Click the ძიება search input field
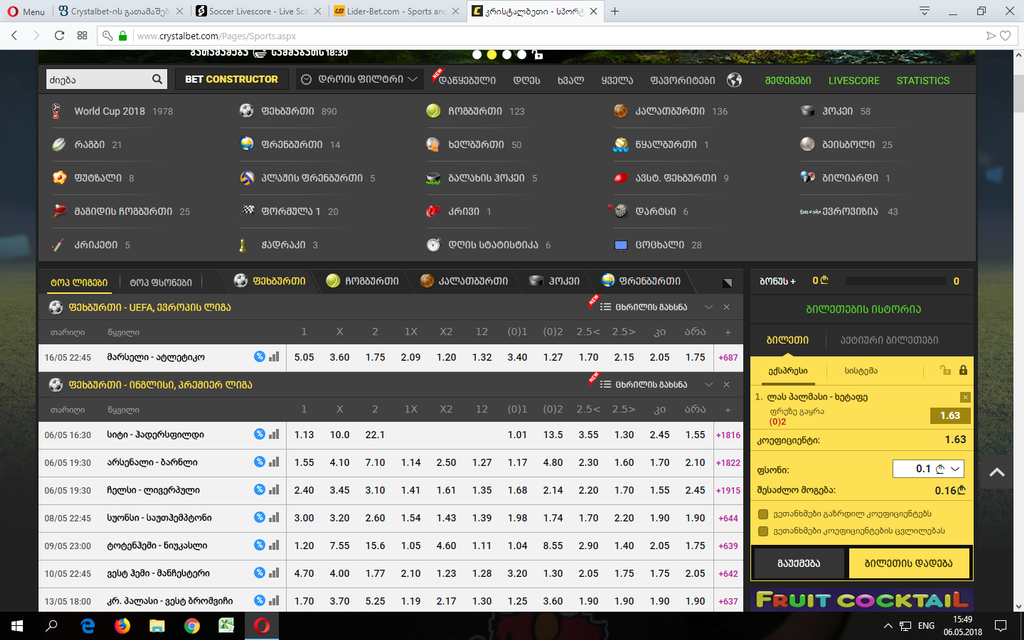This screenshot has height=640, width=1024. coord(98,79)
